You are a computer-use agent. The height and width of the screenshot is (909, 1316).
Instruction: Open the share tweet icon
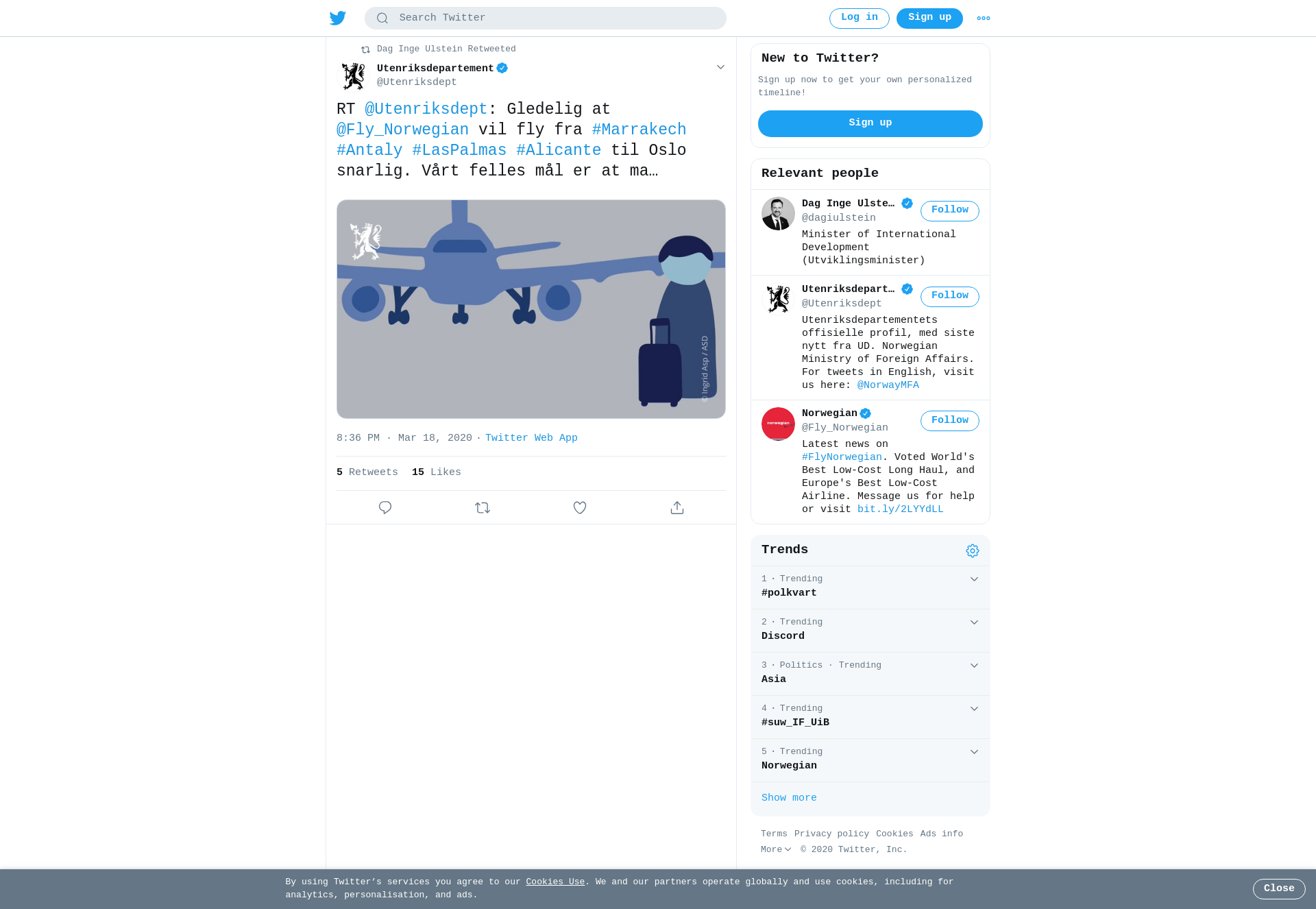coord(677,507)
